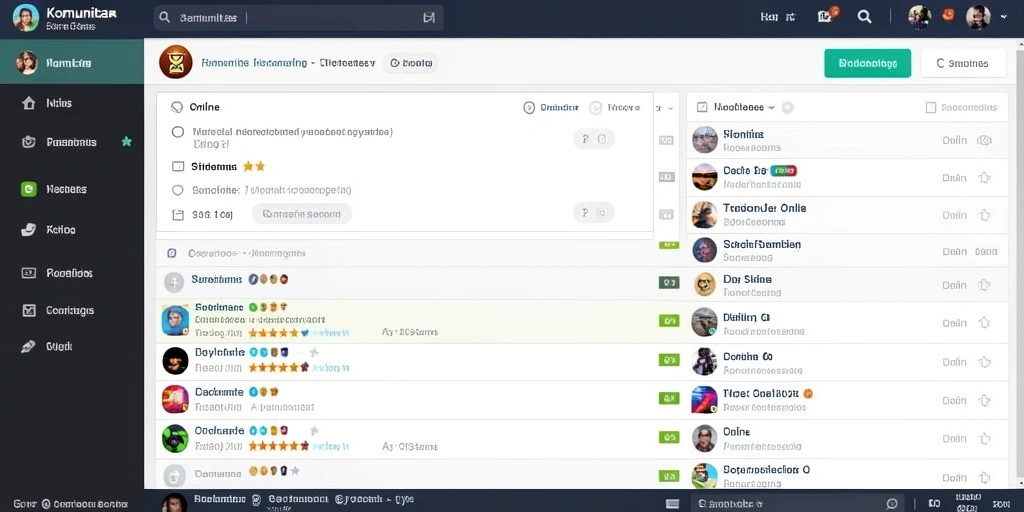Expand the dropdown chevron beside the member panel title
The height and width of the screenshot is (512, 1024).
771,107
